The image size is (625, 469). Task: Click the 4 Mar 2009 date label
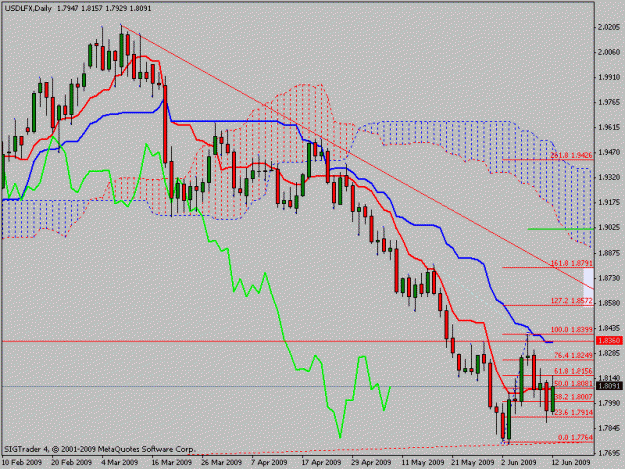pos(120,462)
